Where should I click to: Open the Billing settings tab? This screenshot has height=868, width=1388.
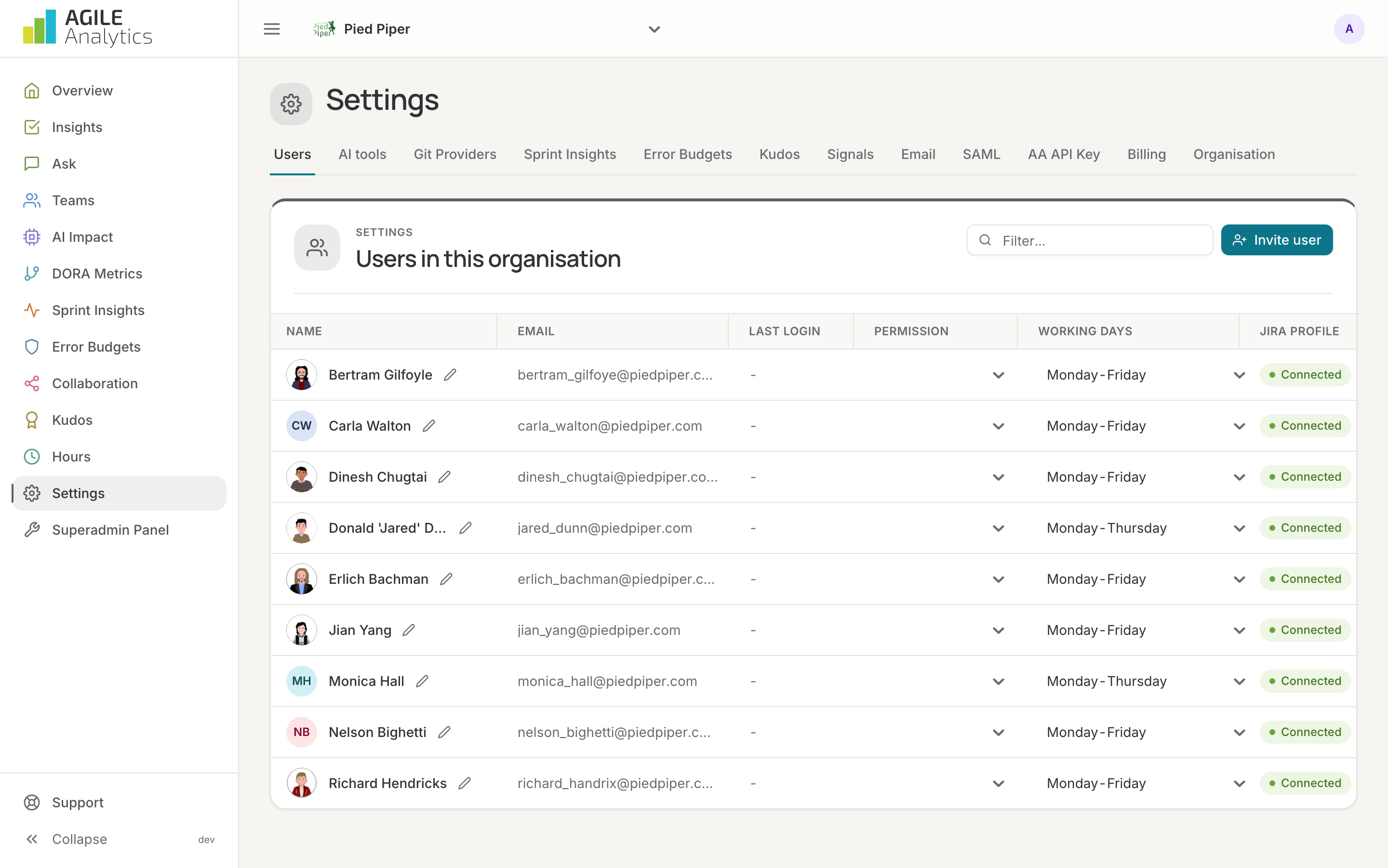point(1146,155)
